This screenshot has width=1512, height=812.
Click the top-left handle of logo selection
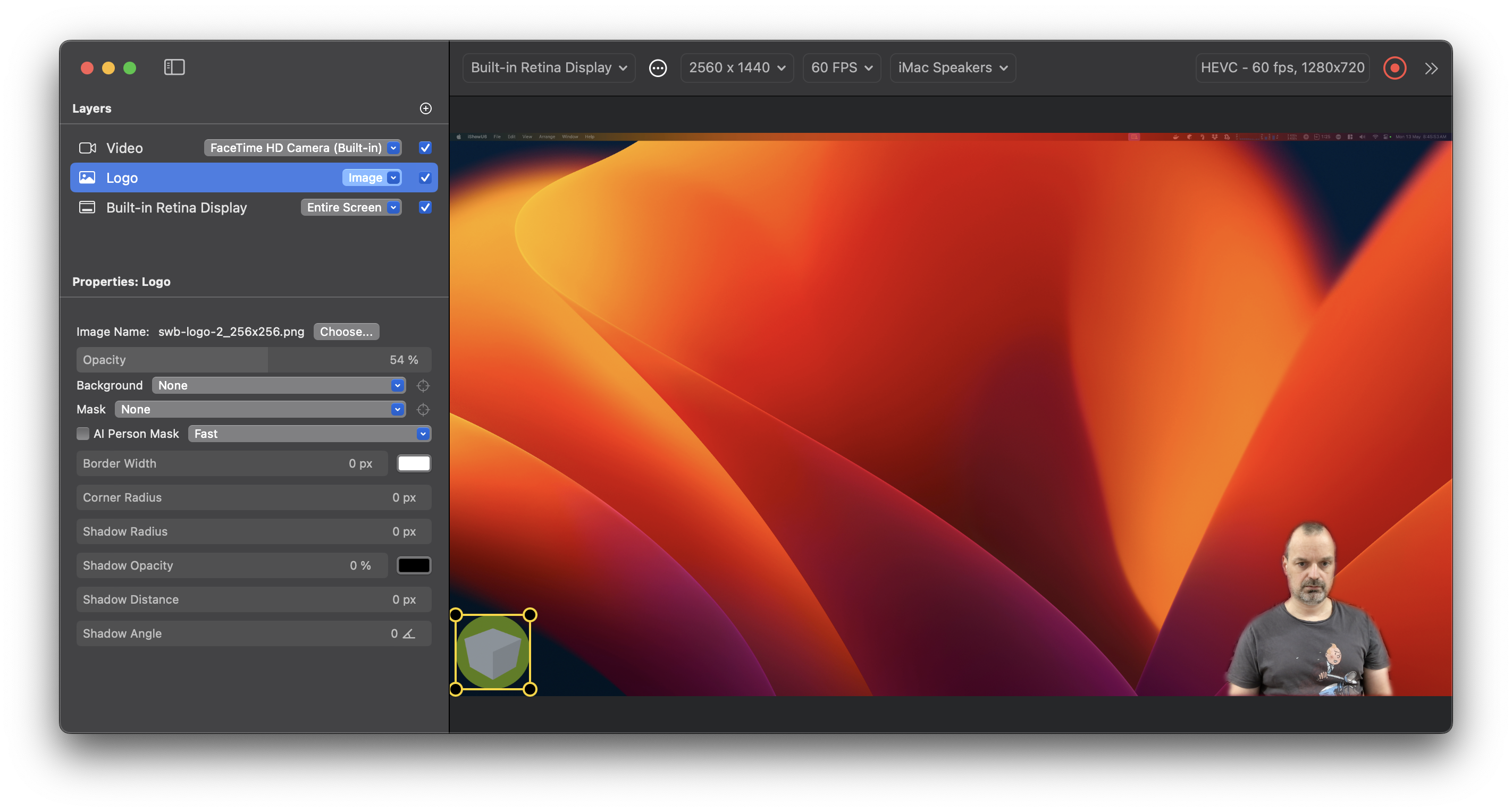(456, 615)
